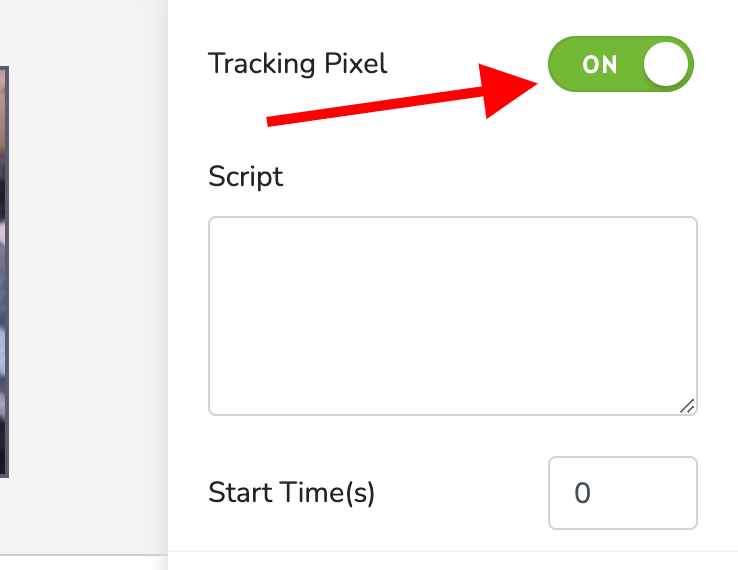Viewport: 738px width, 570px height.
Task: Select the video preview at left edge
Action: point(4,272)
